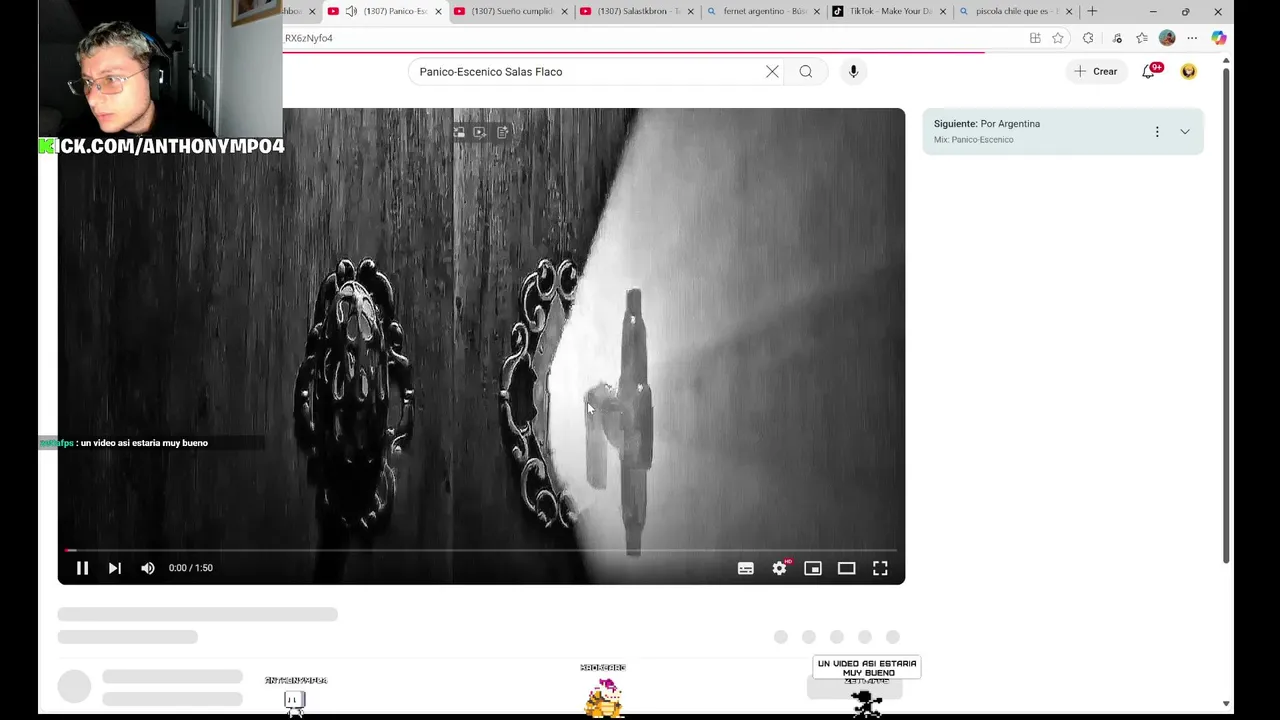Open the video settings gear
The width and height of the screenshot is (1280, 720).
780,568
